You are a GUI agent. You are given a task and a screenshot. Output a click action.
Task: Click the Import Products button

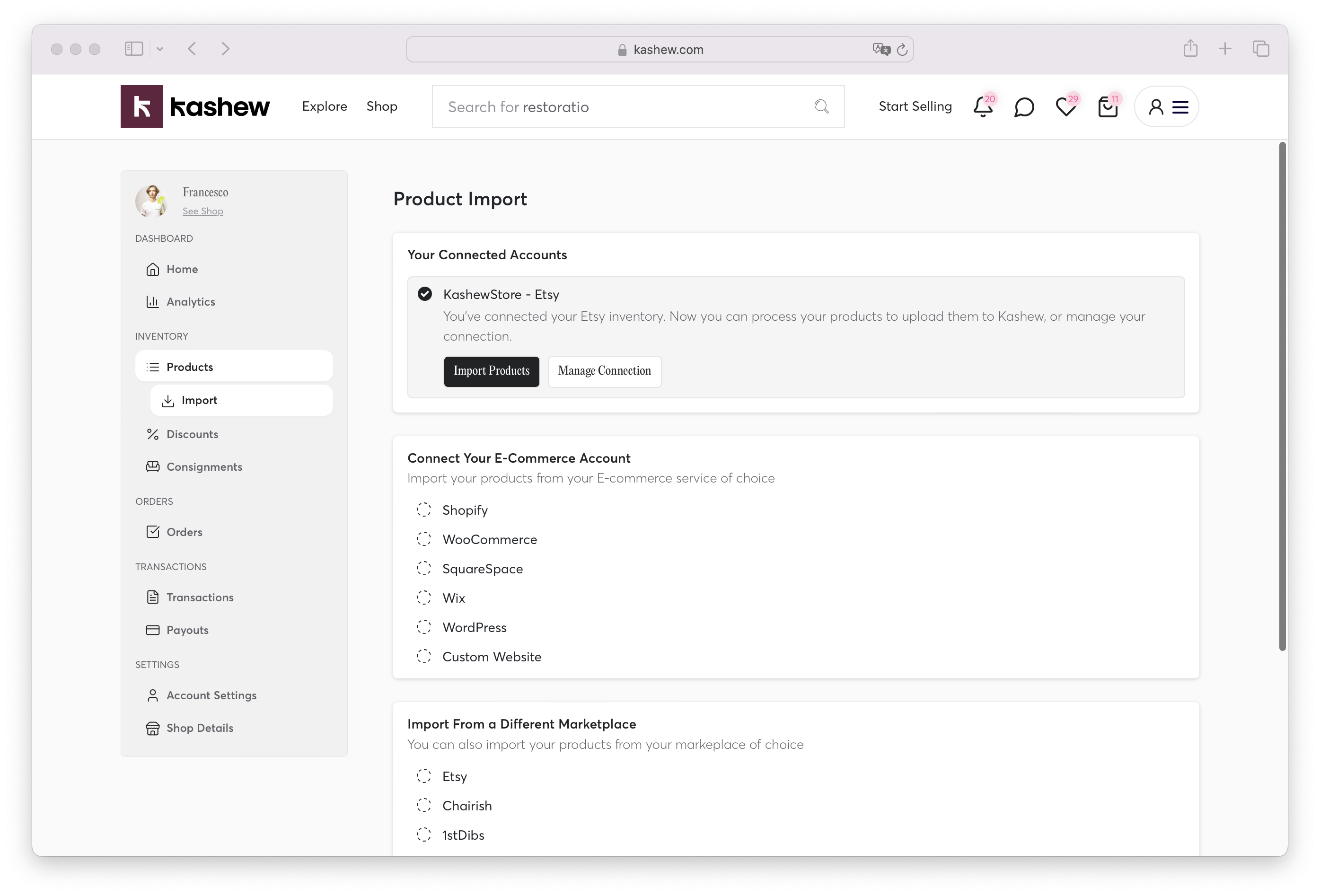(x=491, y=371)
